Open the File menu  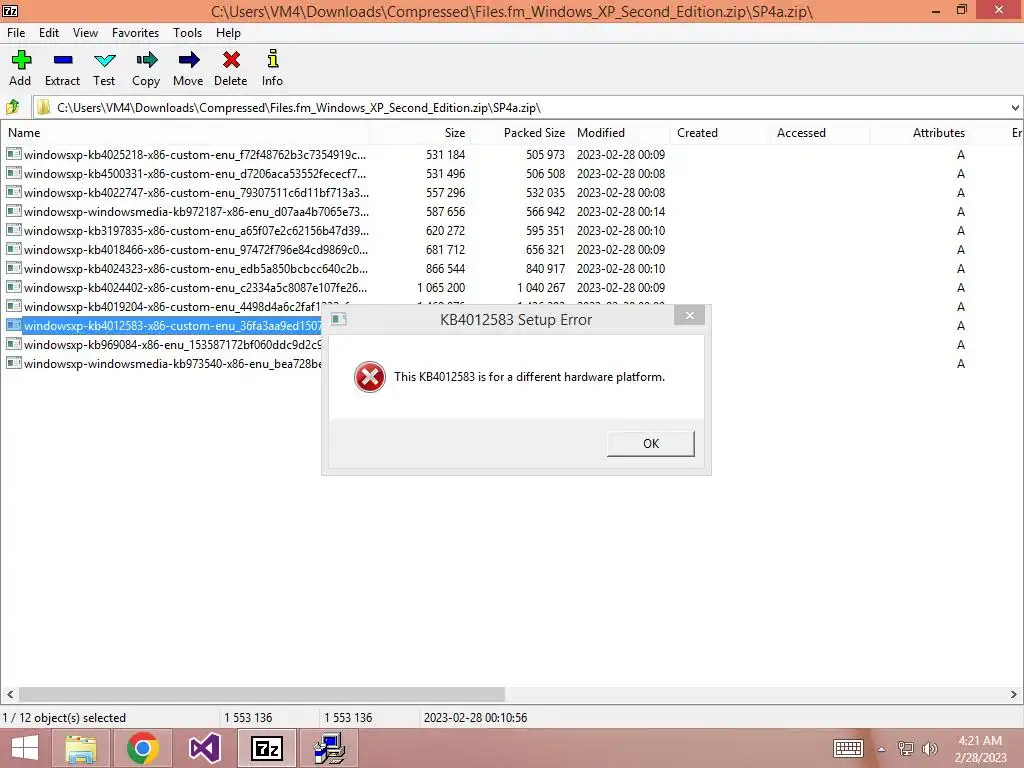tap(16, 33)
